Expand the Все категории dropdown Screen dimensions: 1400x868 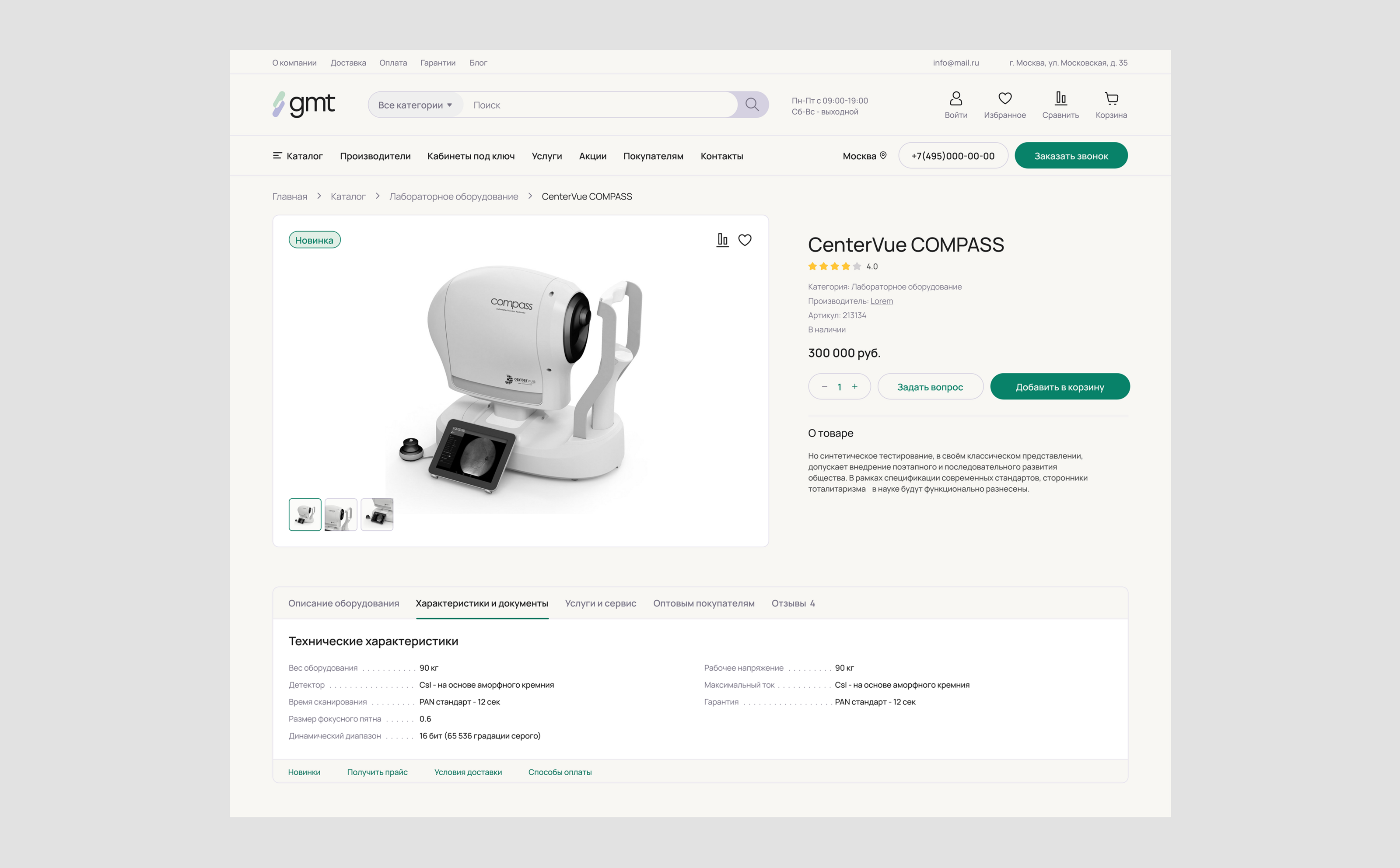pyautogui.click(x=415, y=105)
